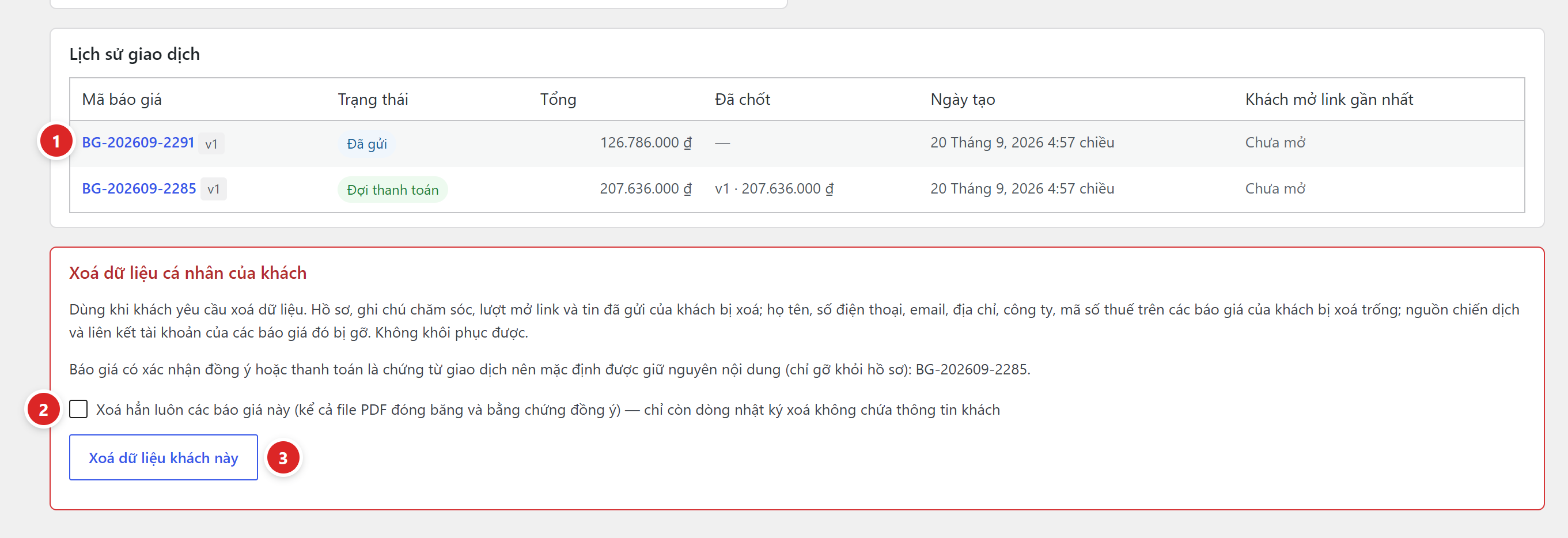Select the "Đã gửi" status badge
Image resolution: width=1568 pixels, height=538 pixels.
point(367,143)
